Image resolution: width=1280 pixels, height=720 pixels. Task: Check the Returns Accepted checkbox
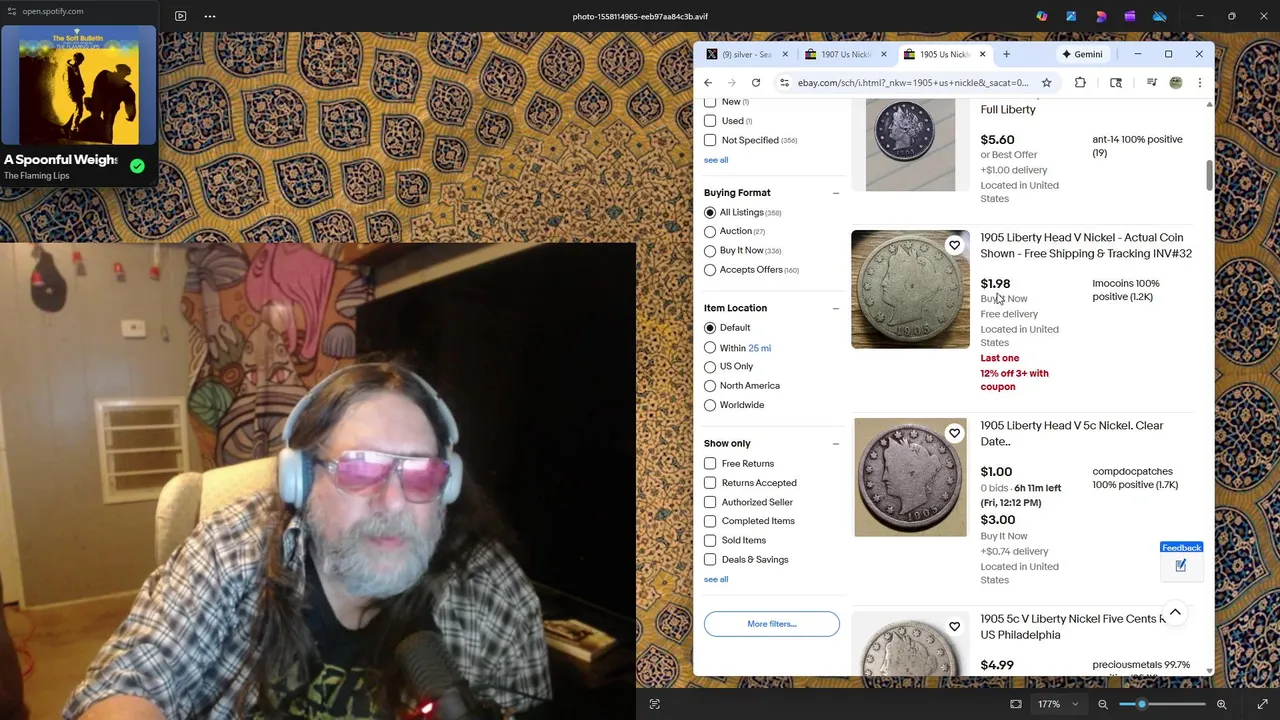[x=710, y=483]
